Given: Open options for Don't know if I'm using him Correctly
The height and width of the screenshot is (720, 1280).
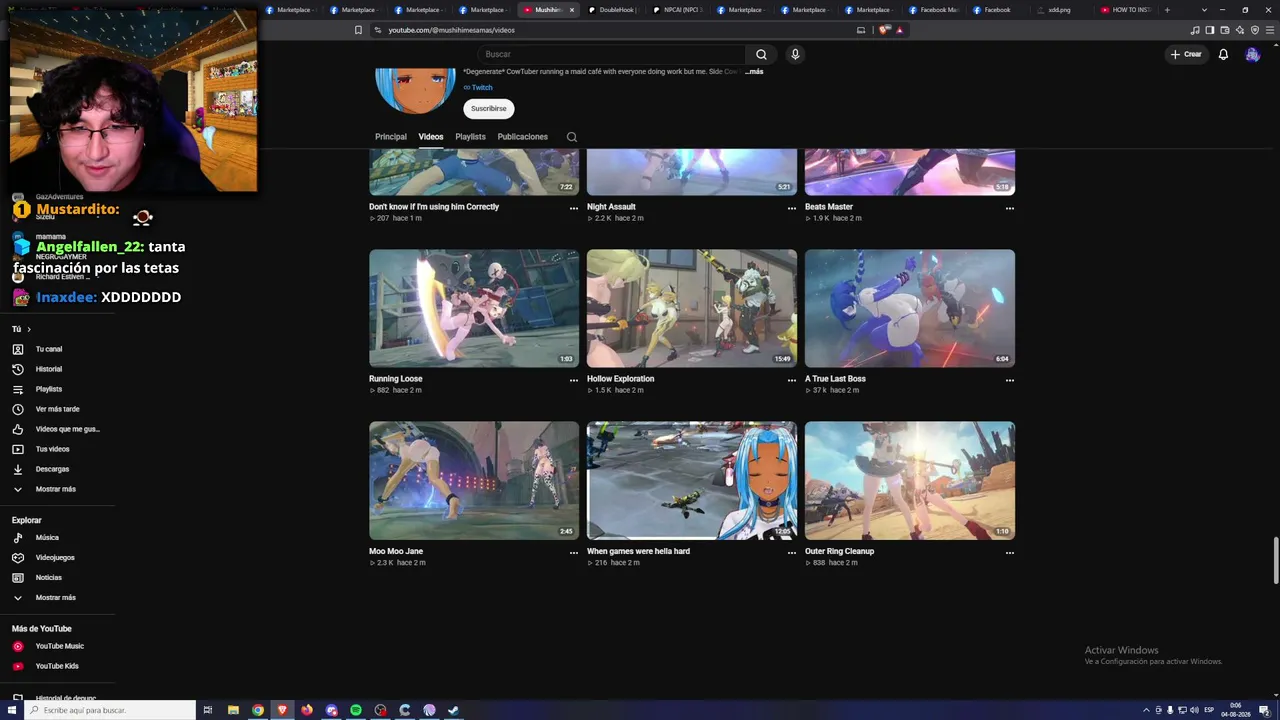Looking at the screenshot, I should click(x=574, y=208).
